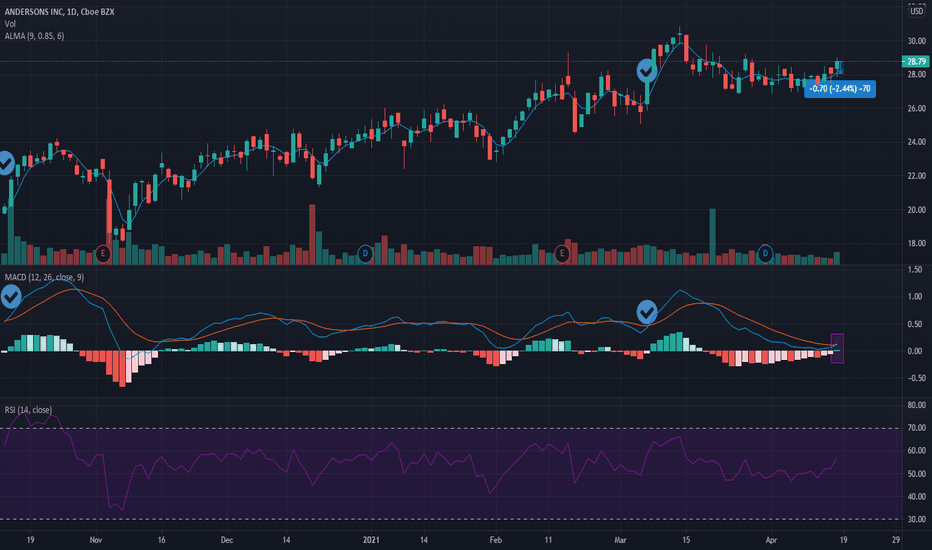The image size is (932, 550).
Task: Select the checkmark icon beside October price candles
Action: (x=5, y=163)
